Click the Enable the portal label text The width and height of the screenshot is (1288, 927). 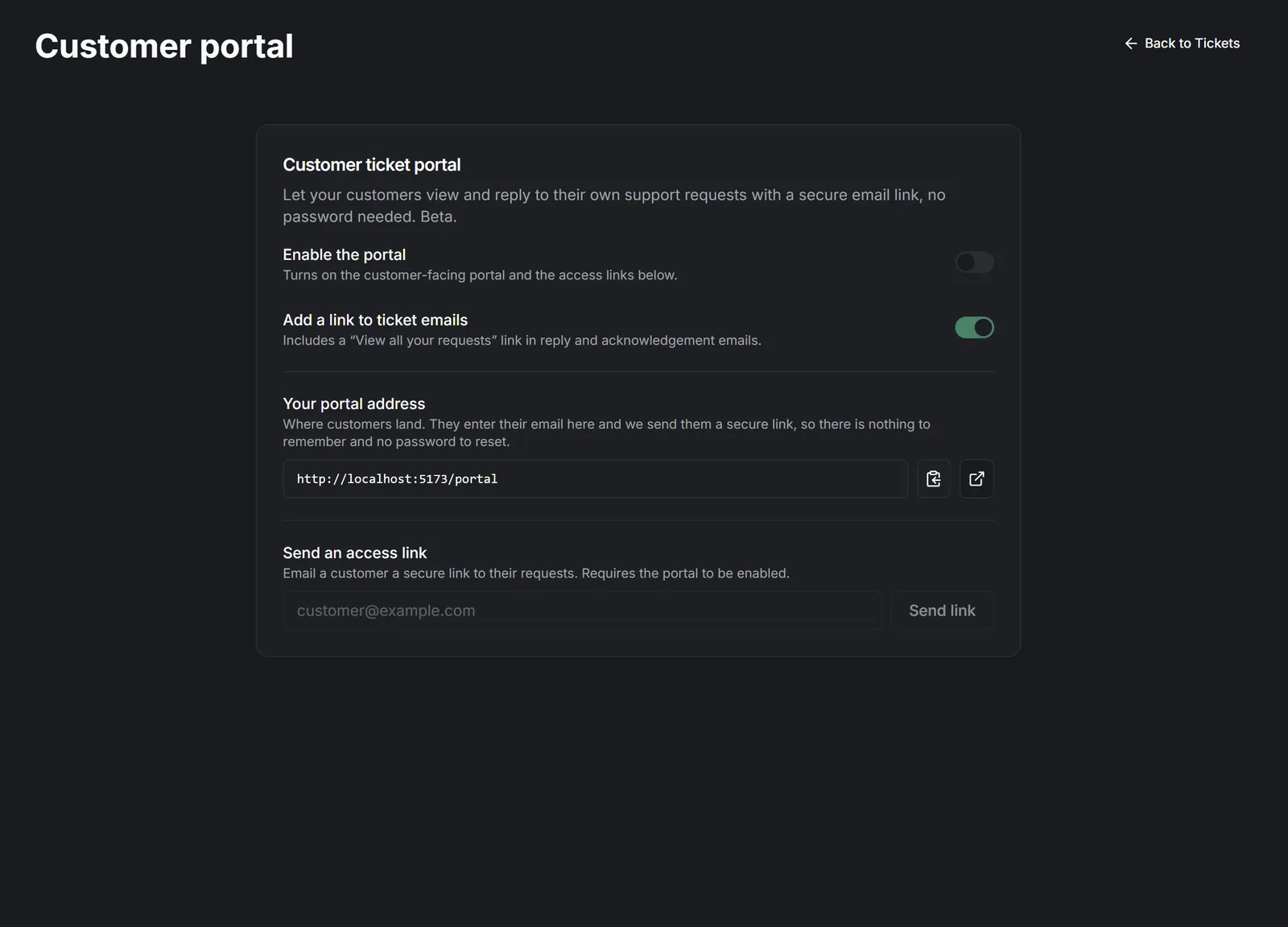tap(345, 255)
